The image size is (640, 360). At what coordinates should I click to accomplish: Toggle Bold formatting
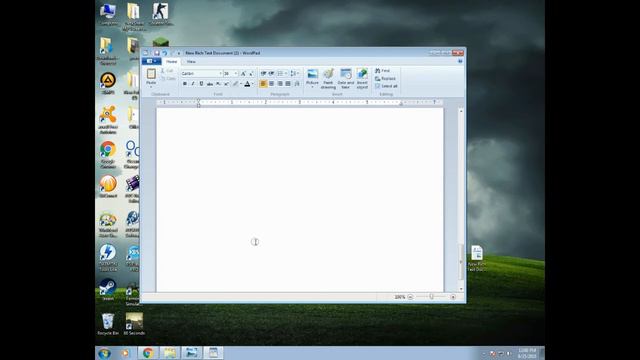coord(185,84)
